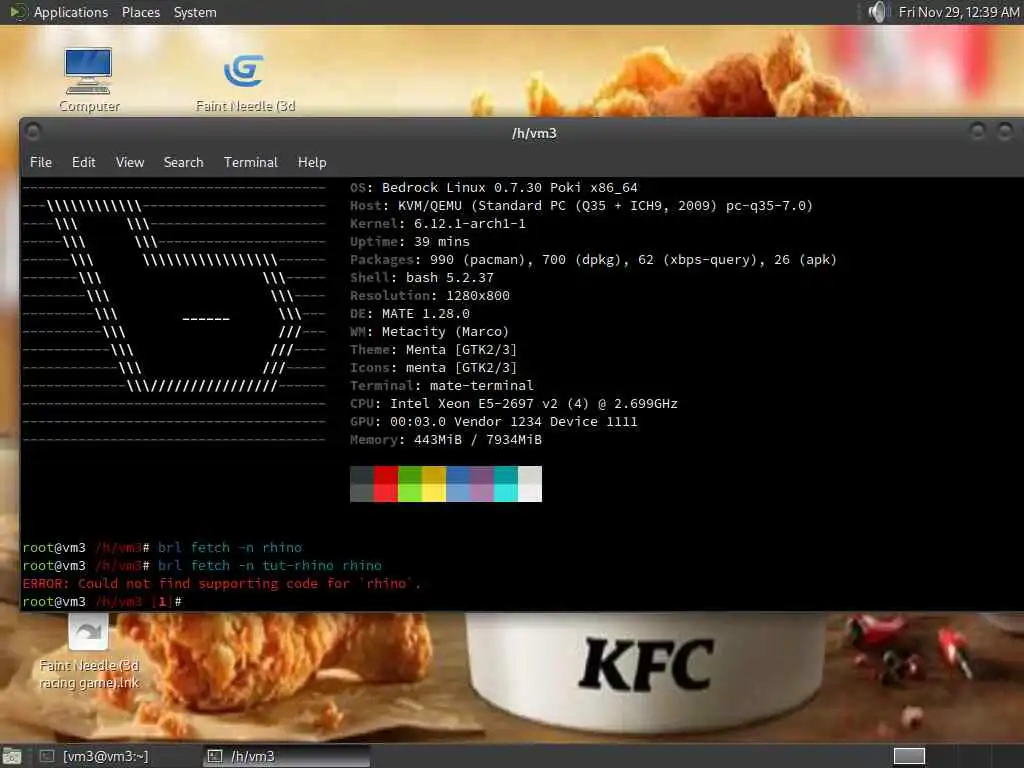
Task: Click the 'Icons: menta [GTK2/3]' line
Action: 434,368
